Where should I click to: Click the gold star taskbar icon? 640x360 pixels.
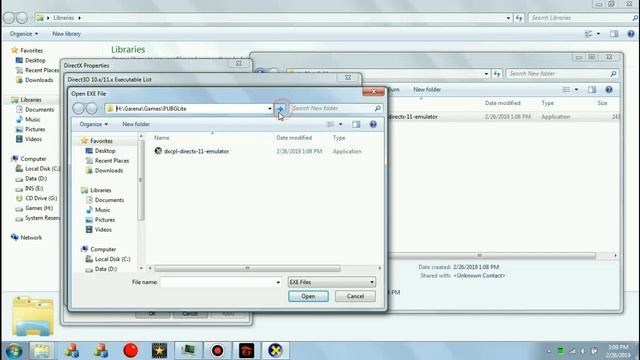159,351
